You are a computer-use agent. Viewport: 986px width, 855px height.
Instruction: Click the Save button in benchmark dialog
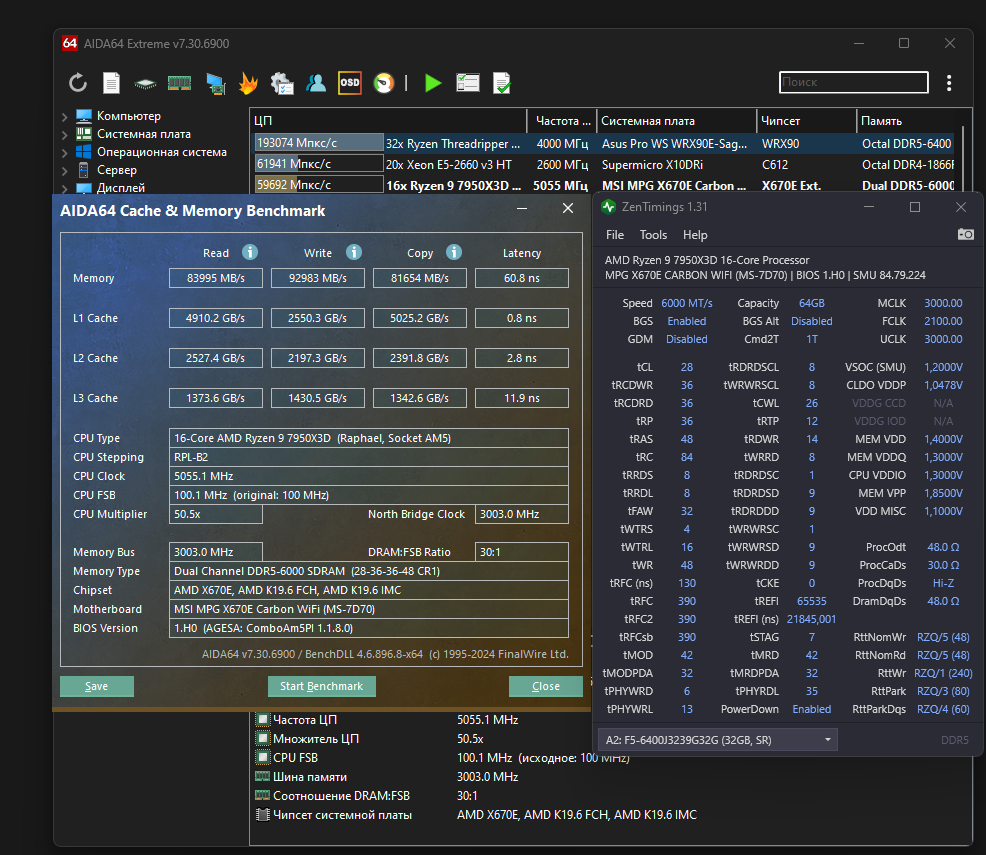97,686
